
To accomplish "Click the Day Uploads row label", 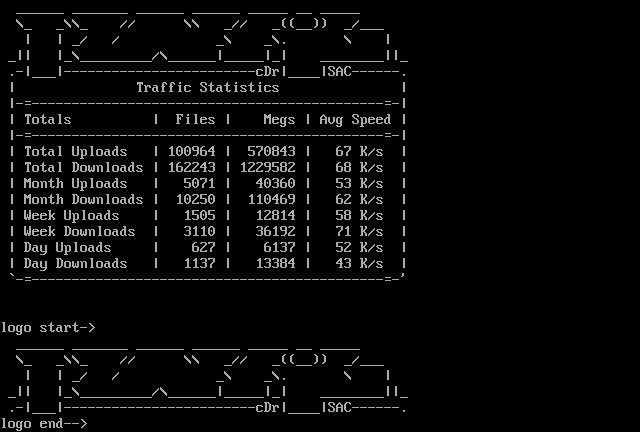I will (68, 248).
